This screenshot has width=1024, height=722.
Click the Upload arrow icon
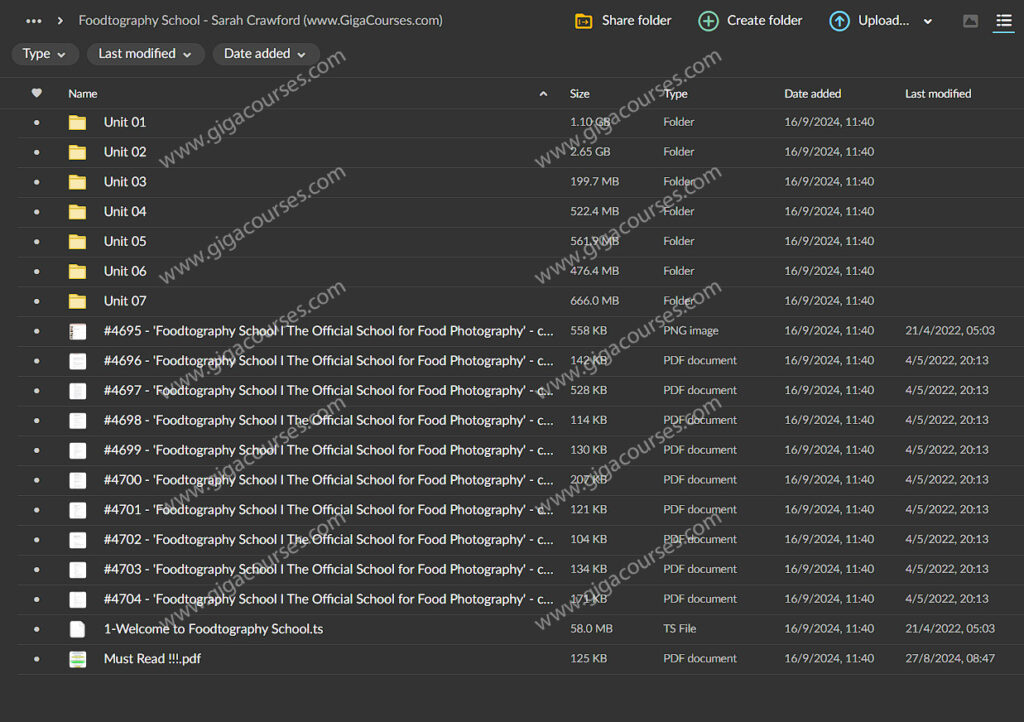[839, 21]
